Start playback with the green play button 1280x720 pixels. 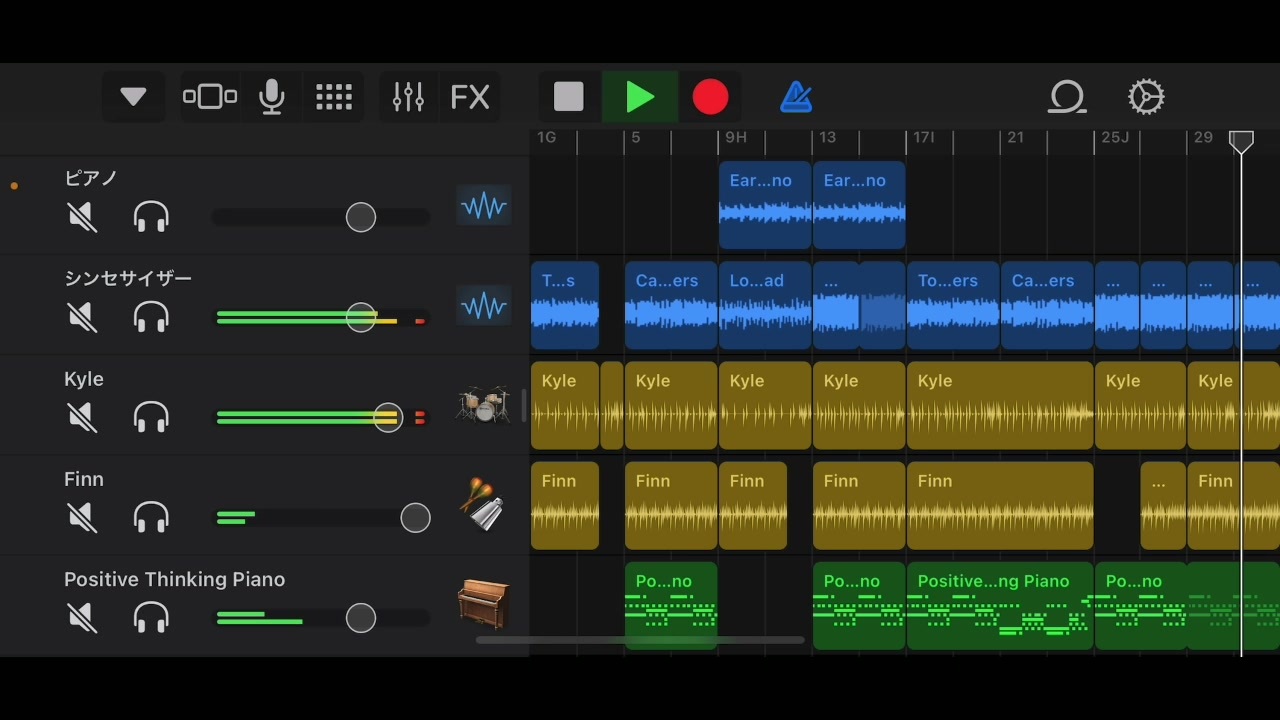[x=640, y=97]
